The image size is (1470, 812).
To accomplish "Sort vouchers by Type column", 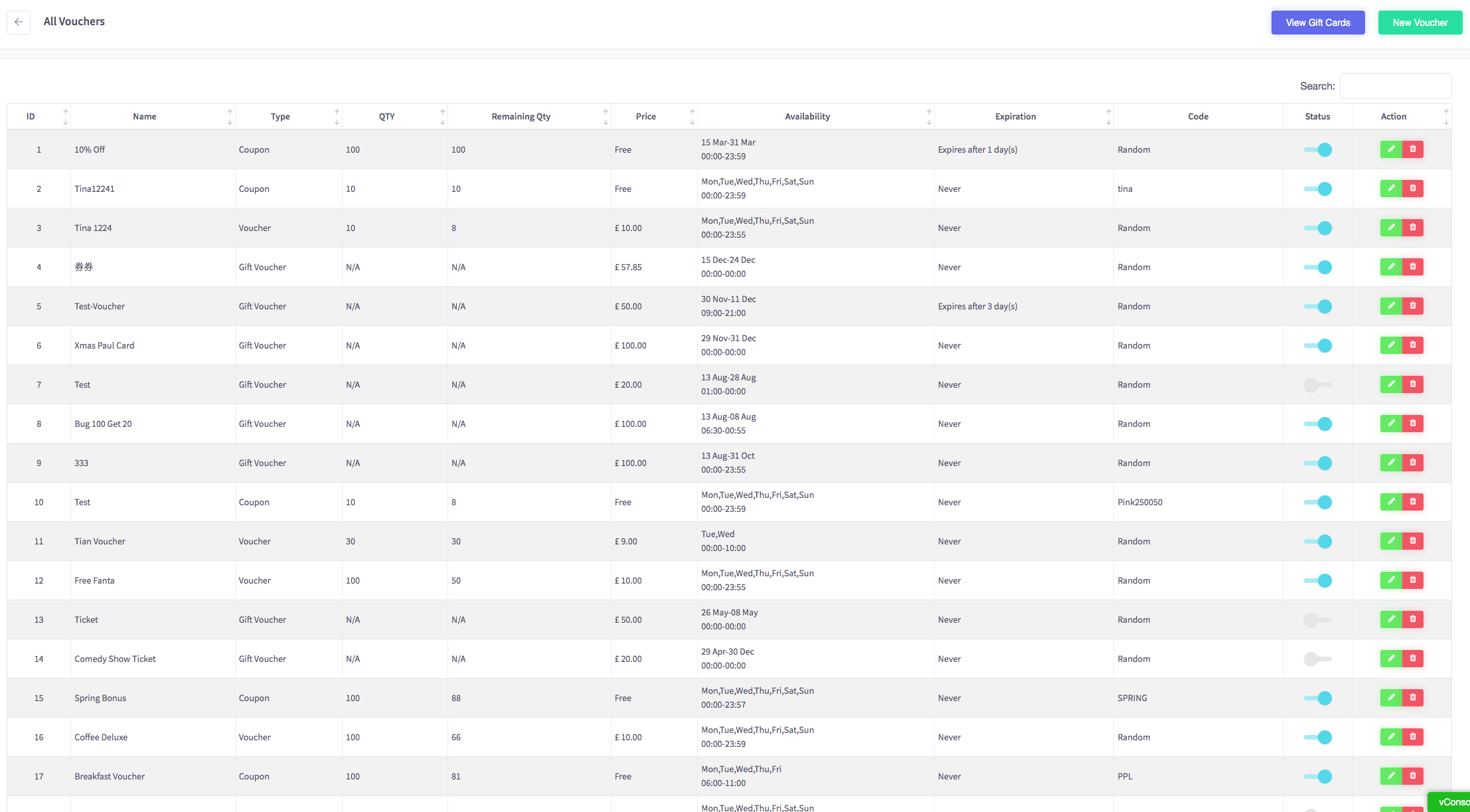I will (x=289, y=116).
